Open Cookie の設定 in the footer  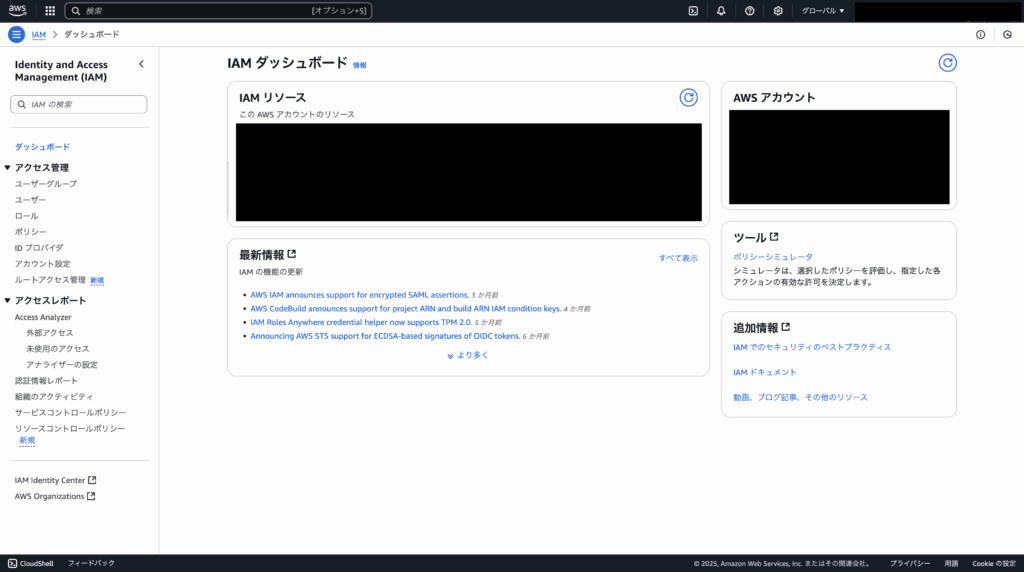[x=993, y=564]
